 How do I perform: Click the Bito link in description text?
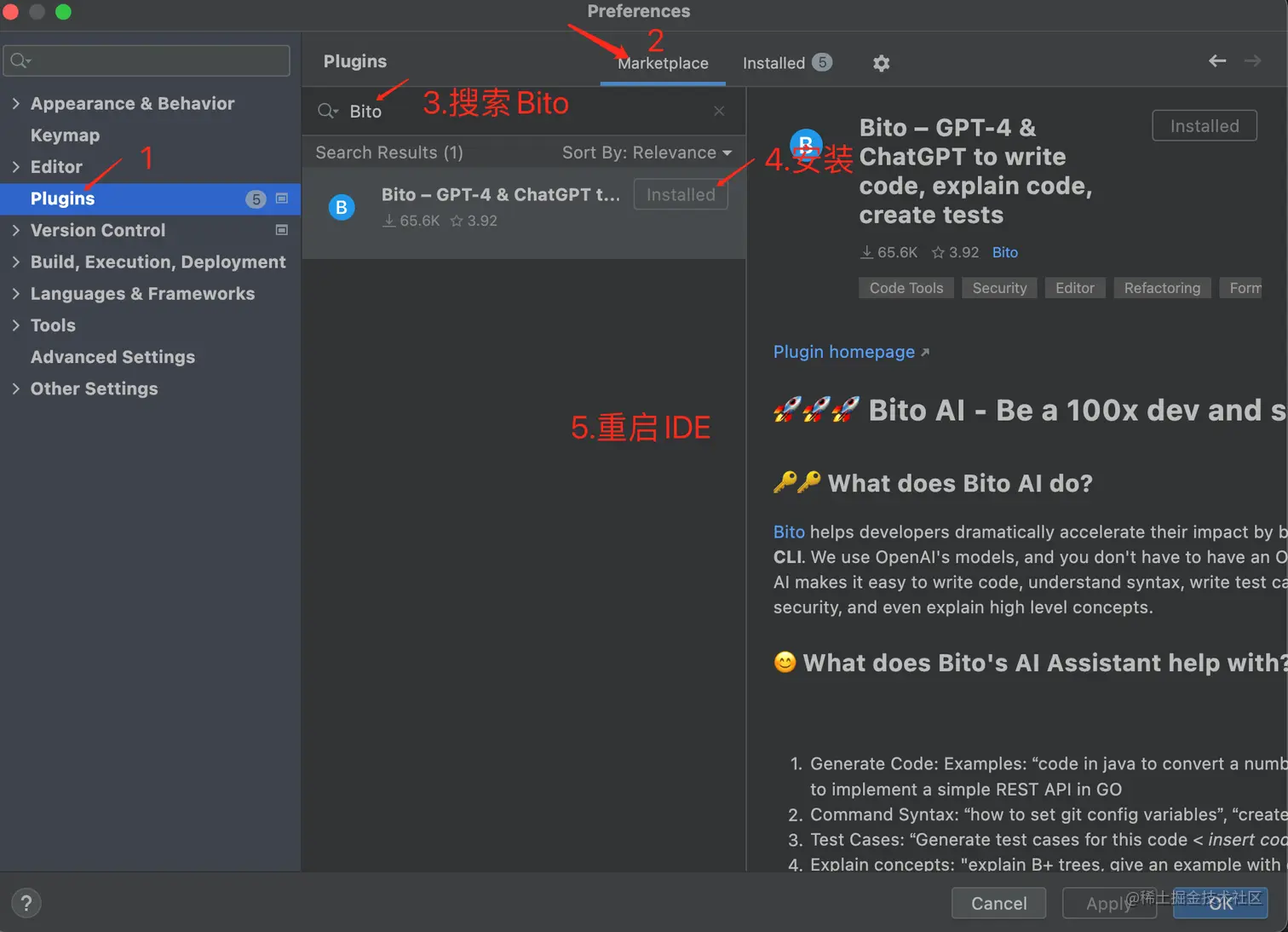789,532
